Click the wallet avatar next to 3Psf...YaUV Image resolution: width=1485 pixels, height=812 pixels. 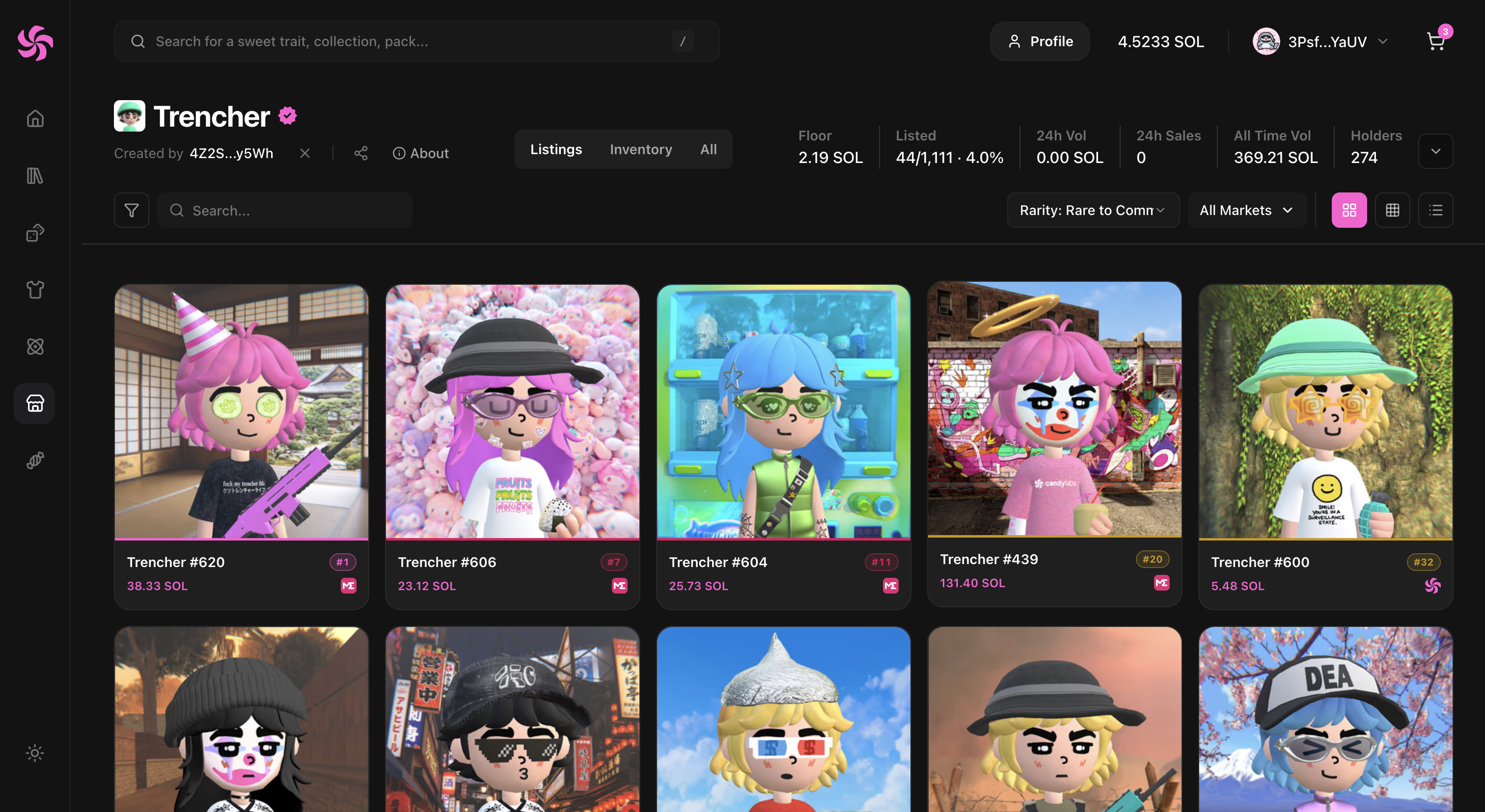pyautogui.click(x=1266, y=42)
